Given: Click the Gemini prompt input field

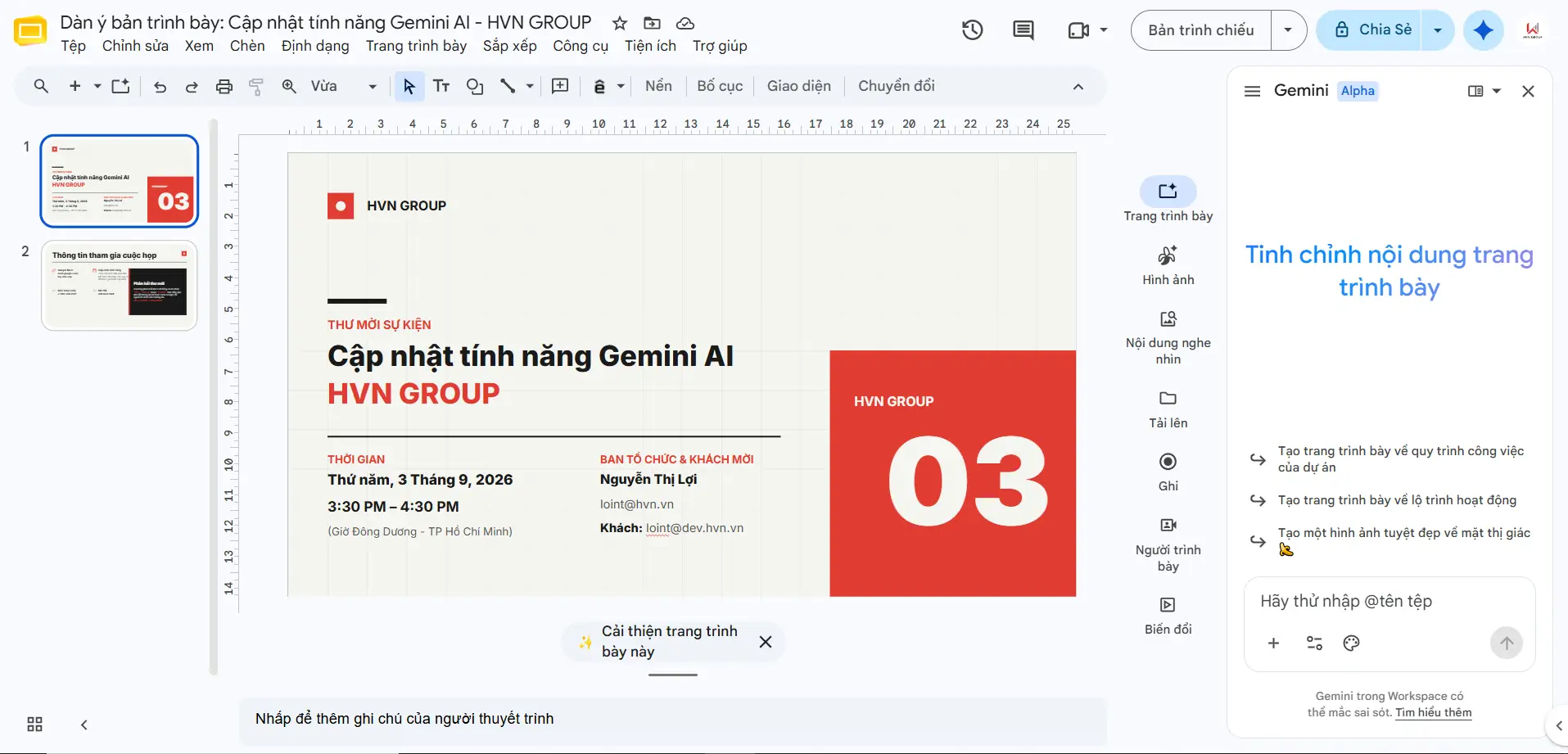Looking at the screenshot, I should coord(1389,602).
